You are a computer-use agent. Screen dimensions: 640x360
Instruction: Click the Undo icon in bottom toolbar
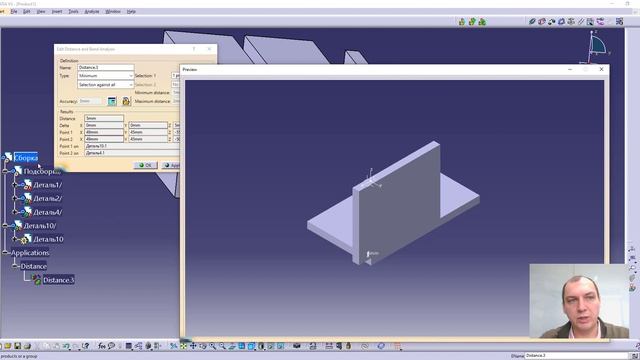point(66,346)
